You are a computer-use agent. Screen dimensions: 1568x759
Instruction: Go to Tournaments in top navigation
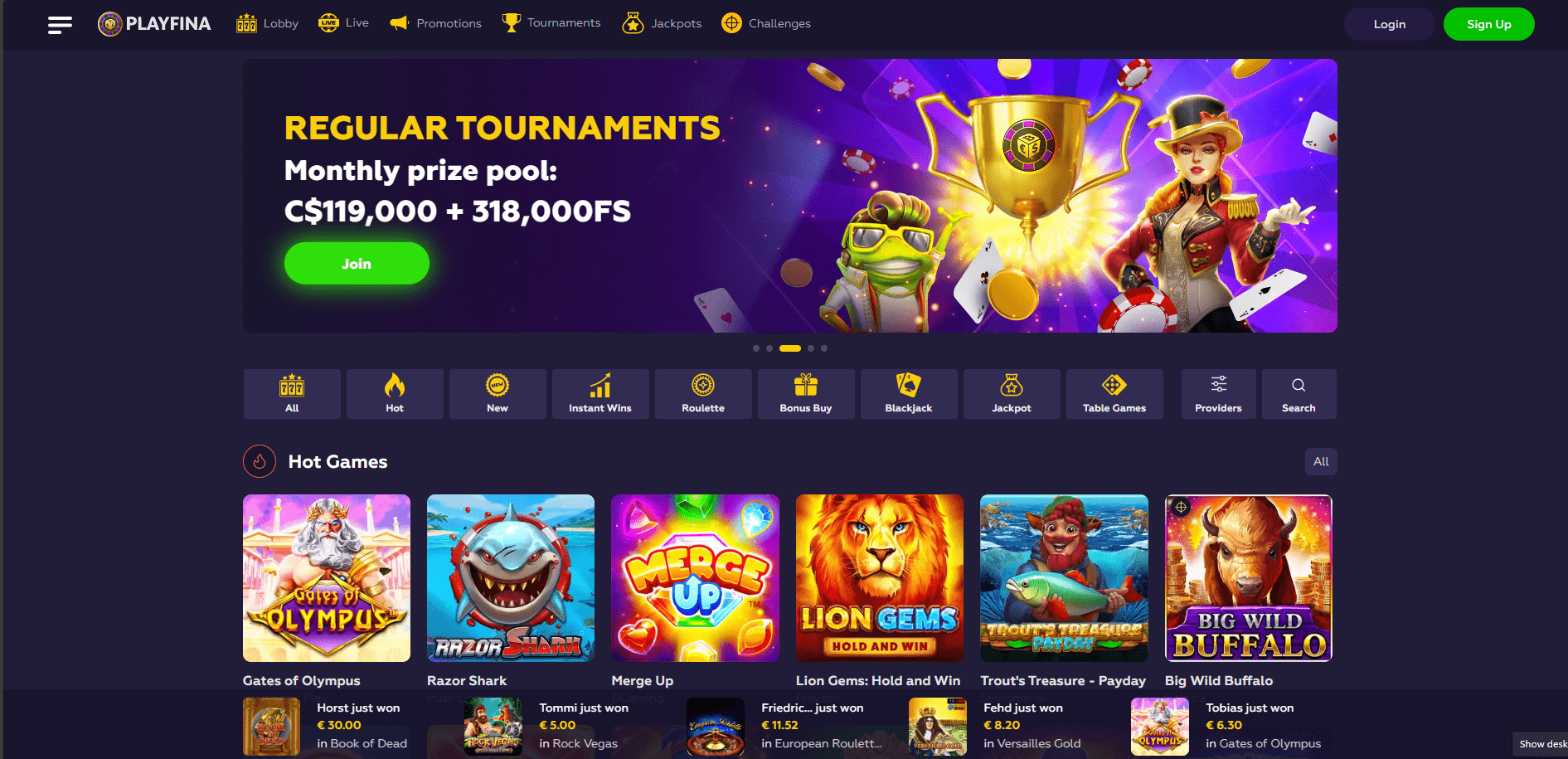tap(551, 23)
